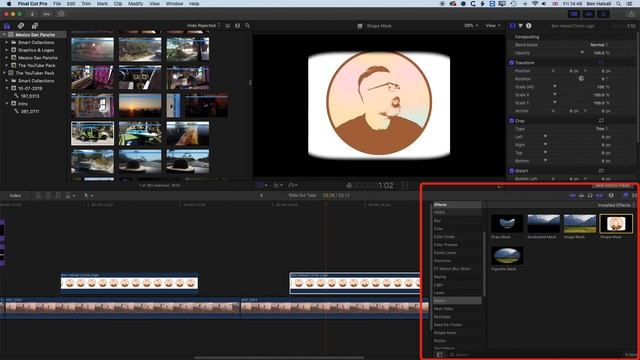The height and width of the screenshot is (360, 640).
Task: Open the viewer transform tool icon
Action: tap(260, 185)
